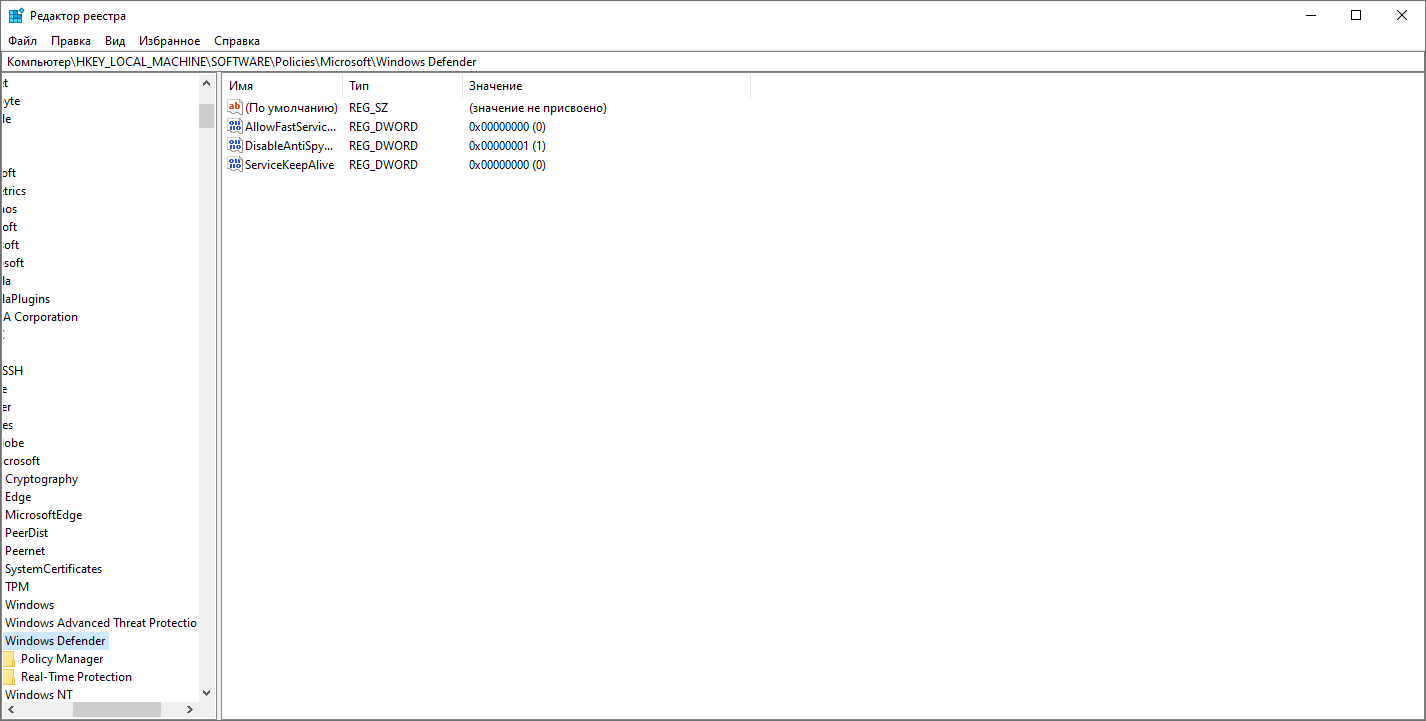Select the MicrosoftEdge tree key
Screen dimensions: 1426x721
coord(44,515)
